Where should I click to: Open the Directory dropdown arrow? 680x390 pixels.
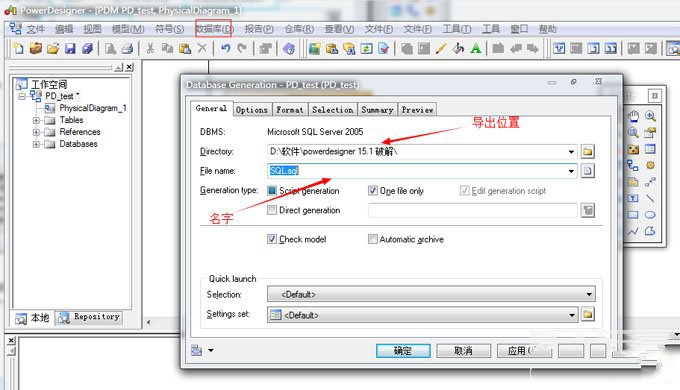click(571, 151)
